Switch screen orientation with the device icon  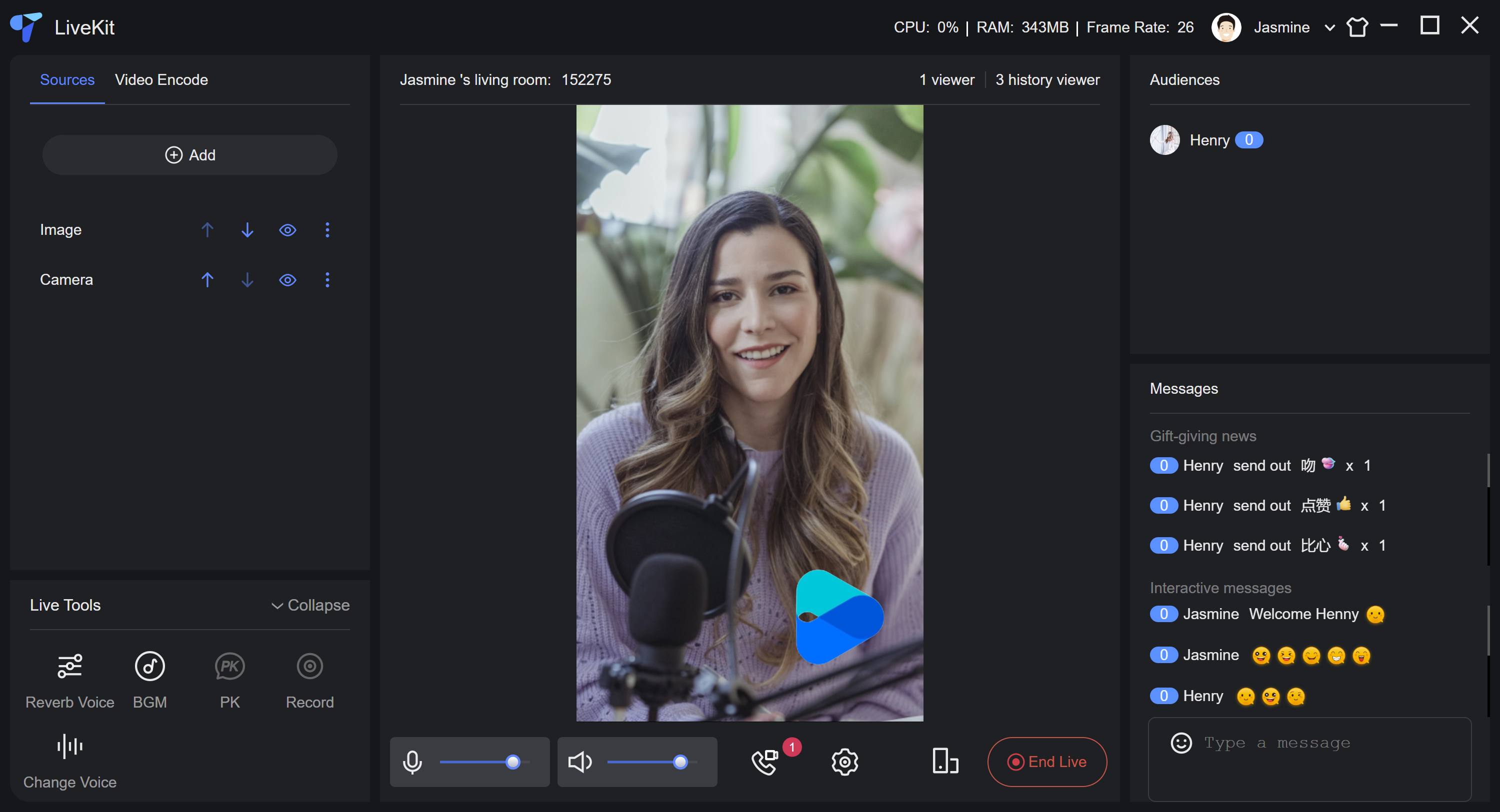pos(944,762)
